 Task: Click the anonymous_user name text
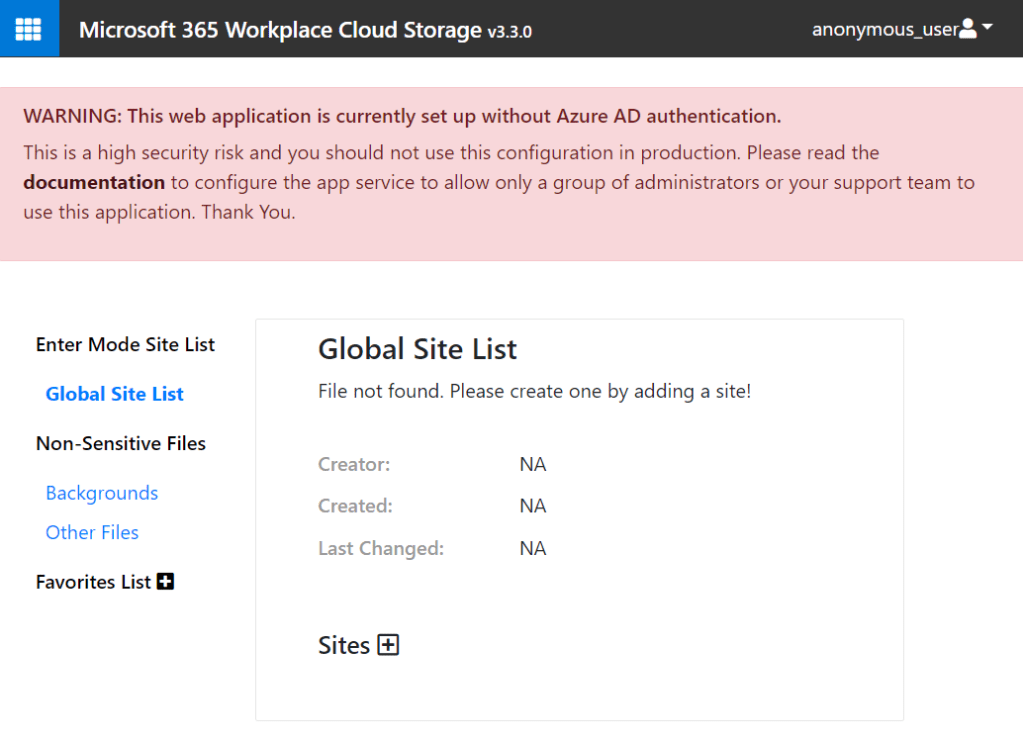885,29
